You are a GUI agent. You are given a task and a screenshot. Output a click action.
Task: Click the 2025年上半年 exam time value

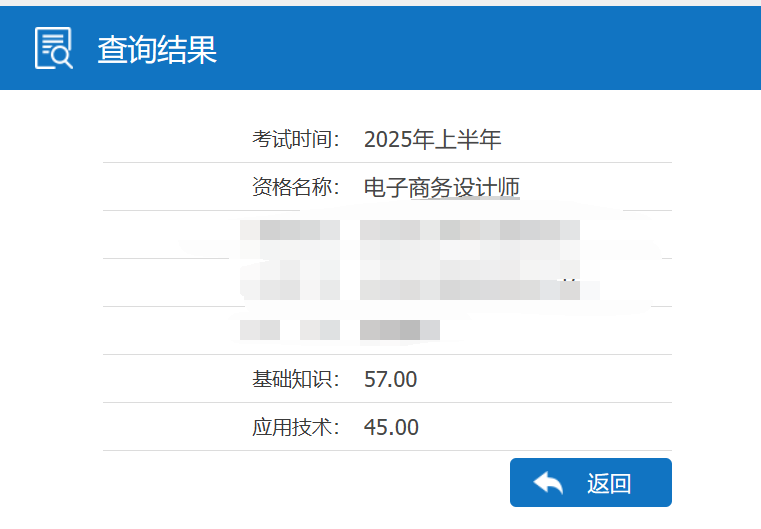432,139
